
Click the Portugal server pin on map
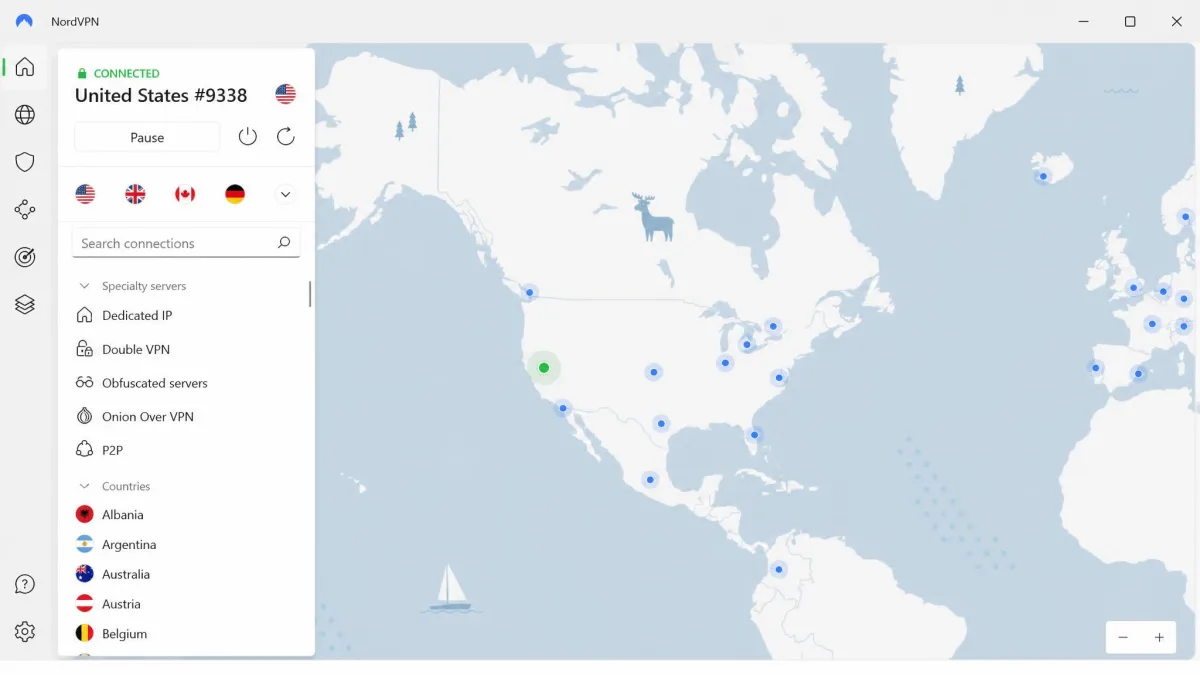1096,368
